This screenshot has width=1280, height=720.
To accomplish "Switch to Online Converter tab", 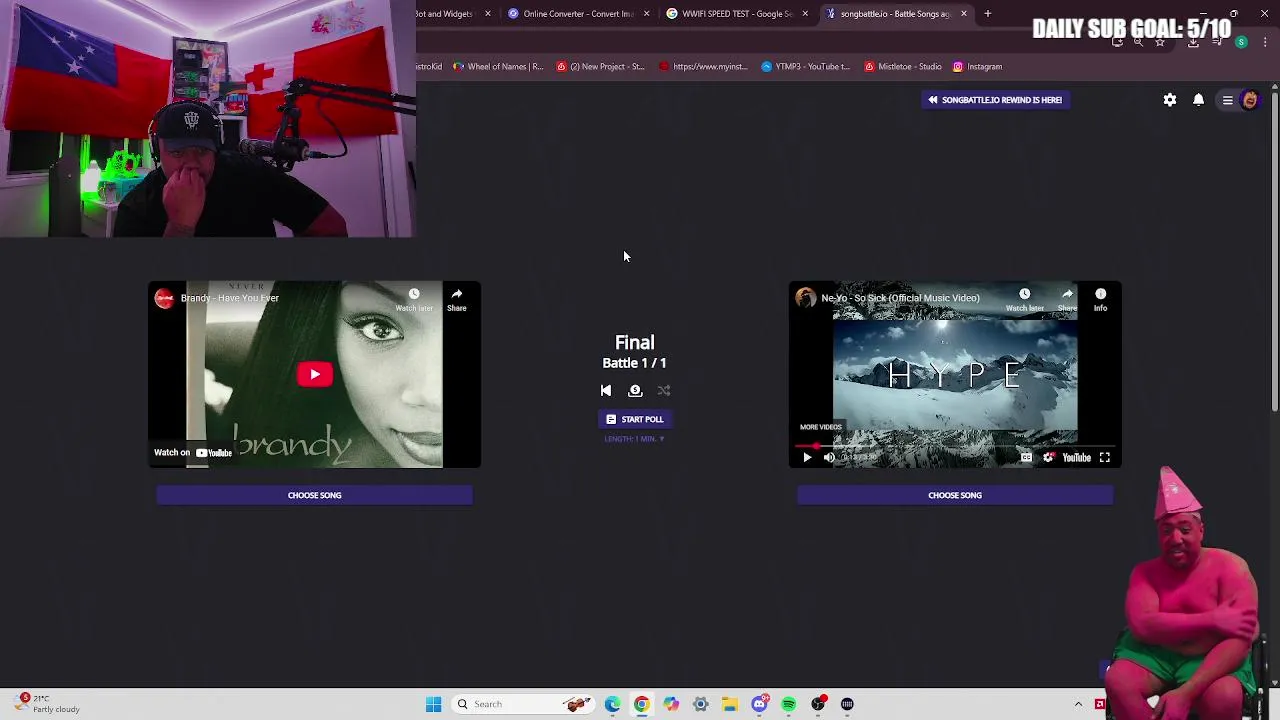I will click(578, 14).
